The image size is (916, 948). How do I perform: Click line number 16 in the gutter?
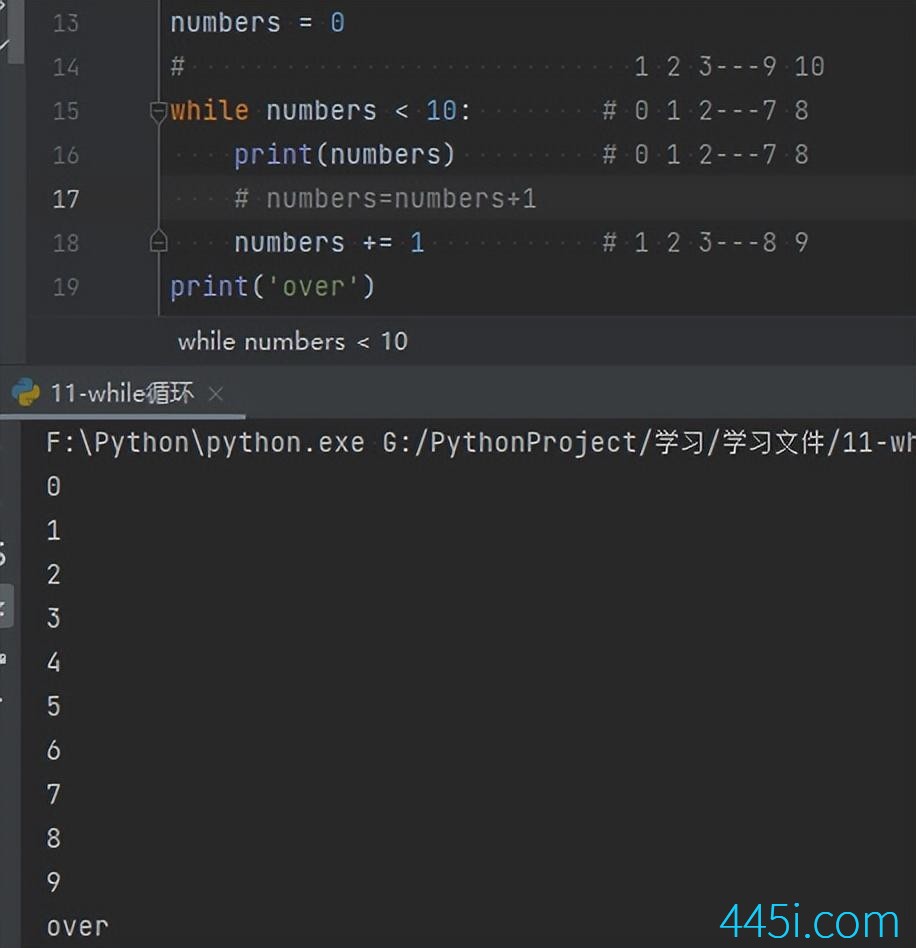click(66, 155)
